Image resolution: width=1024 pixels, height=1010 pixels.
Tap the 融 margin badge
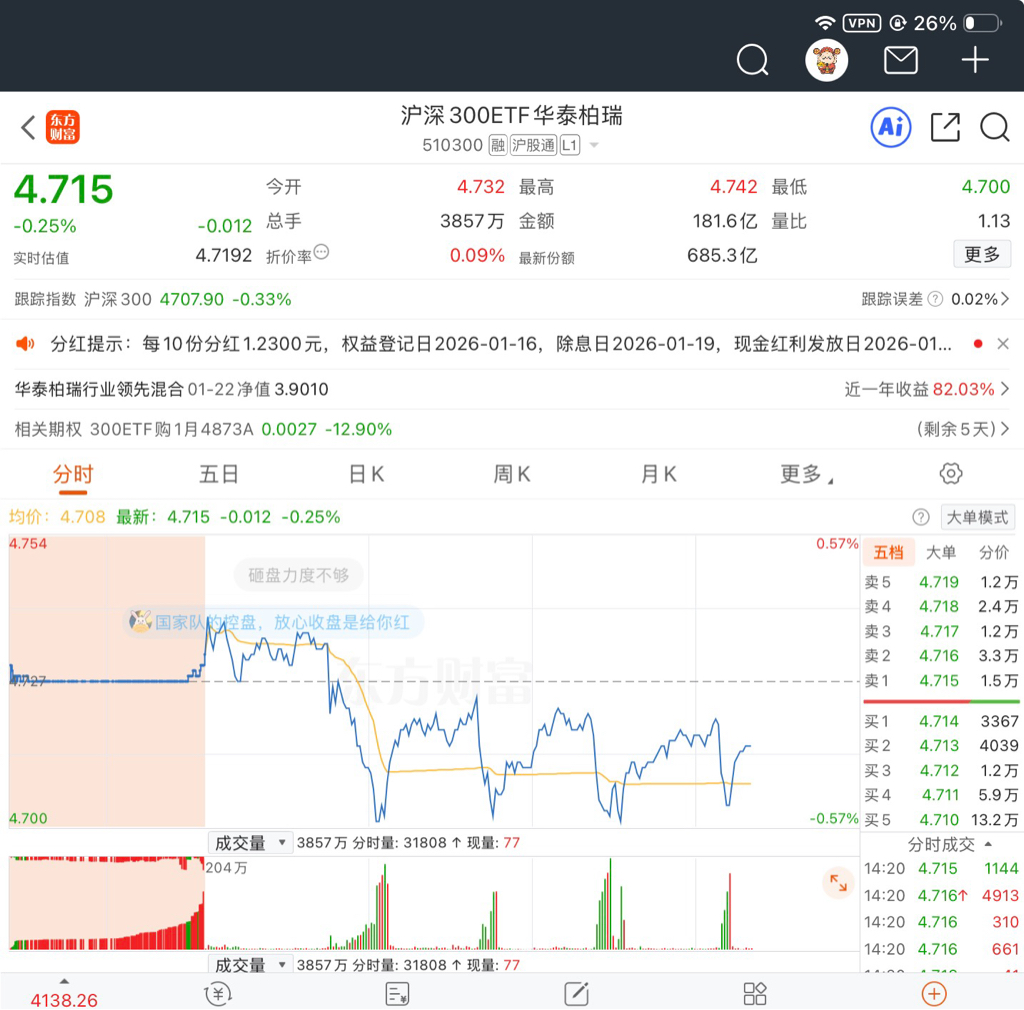point(498,145)
